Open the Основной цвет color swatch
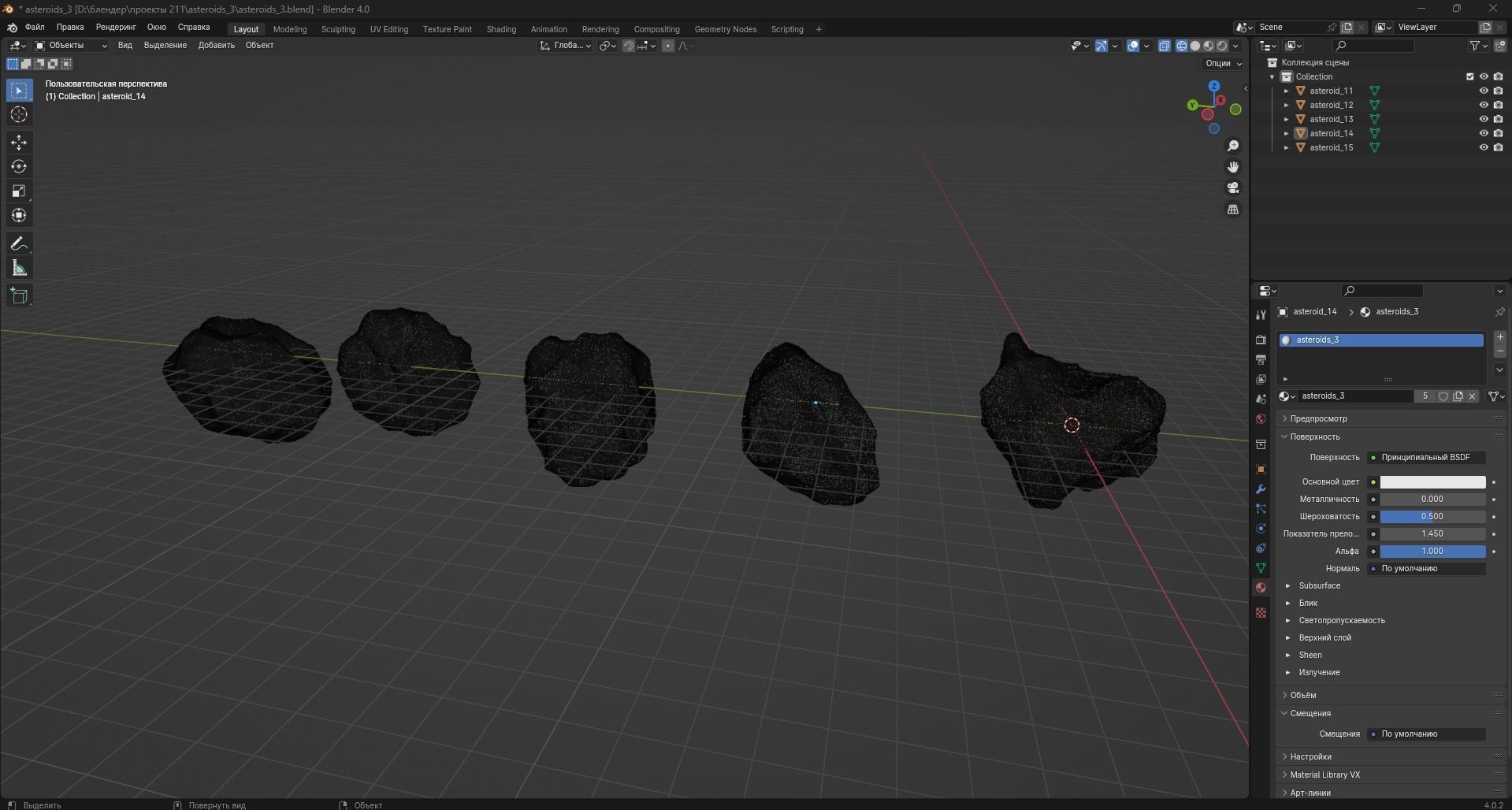 pos(1432,481)
